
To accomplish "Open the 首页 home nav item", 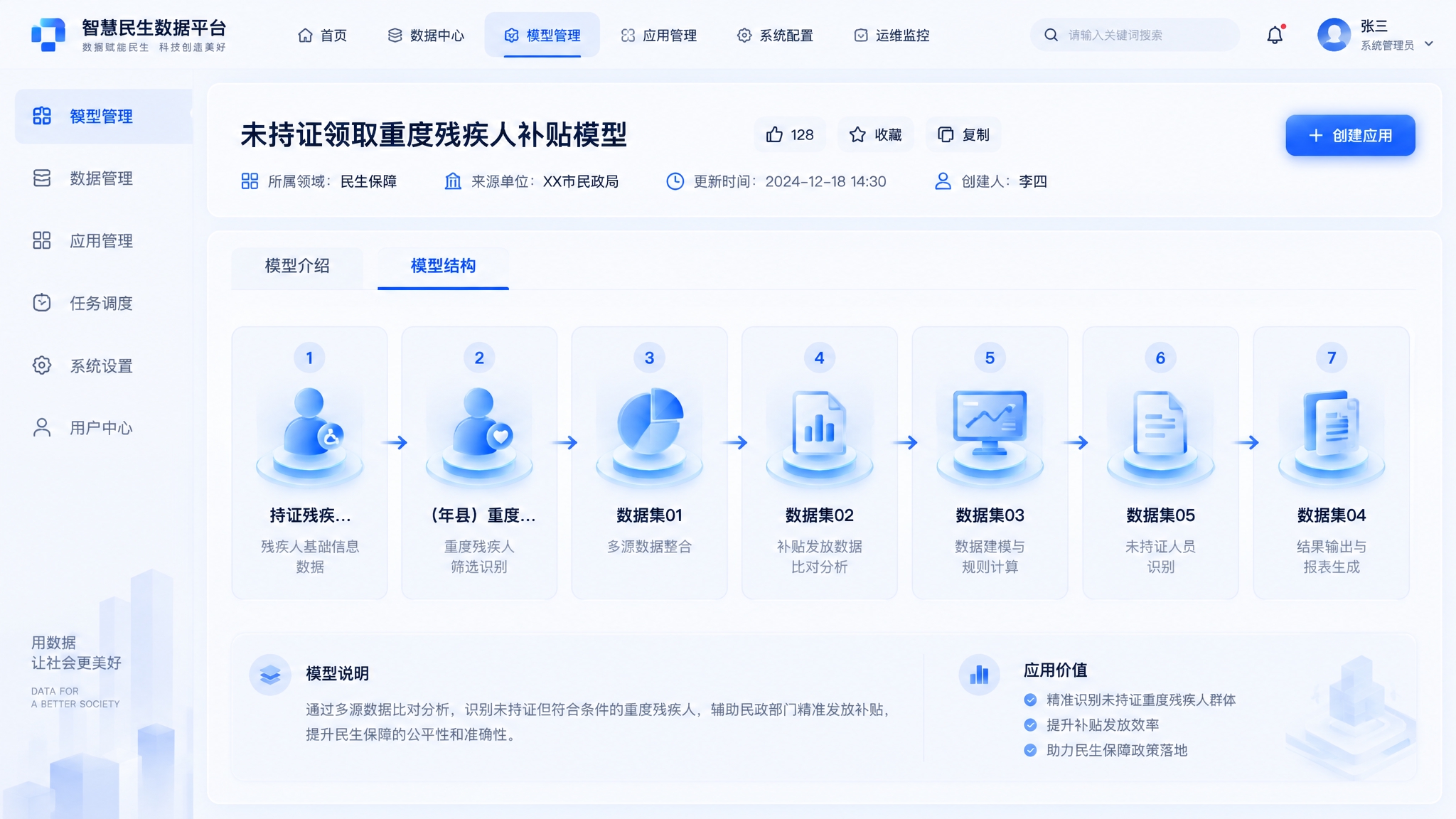I will (322, 35).
